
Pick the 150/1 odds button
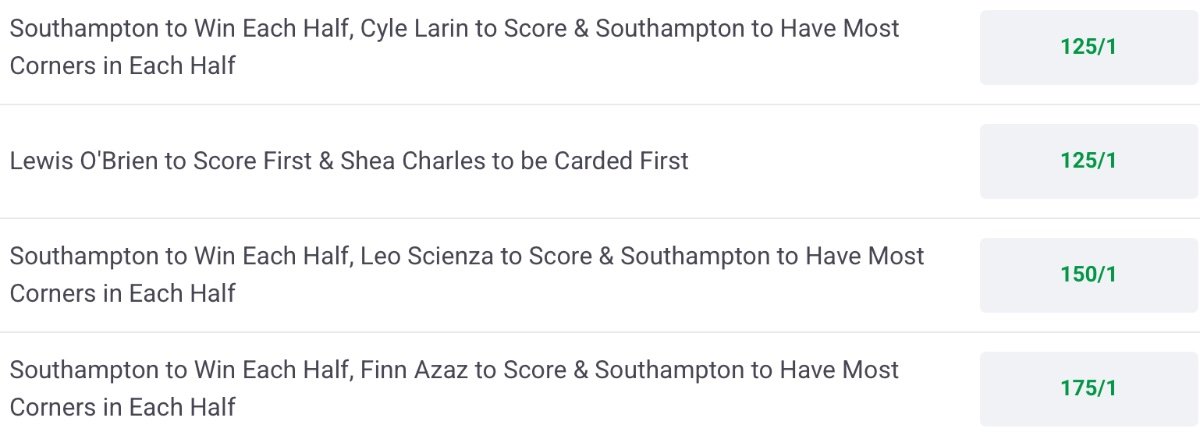click(1088, 275)
